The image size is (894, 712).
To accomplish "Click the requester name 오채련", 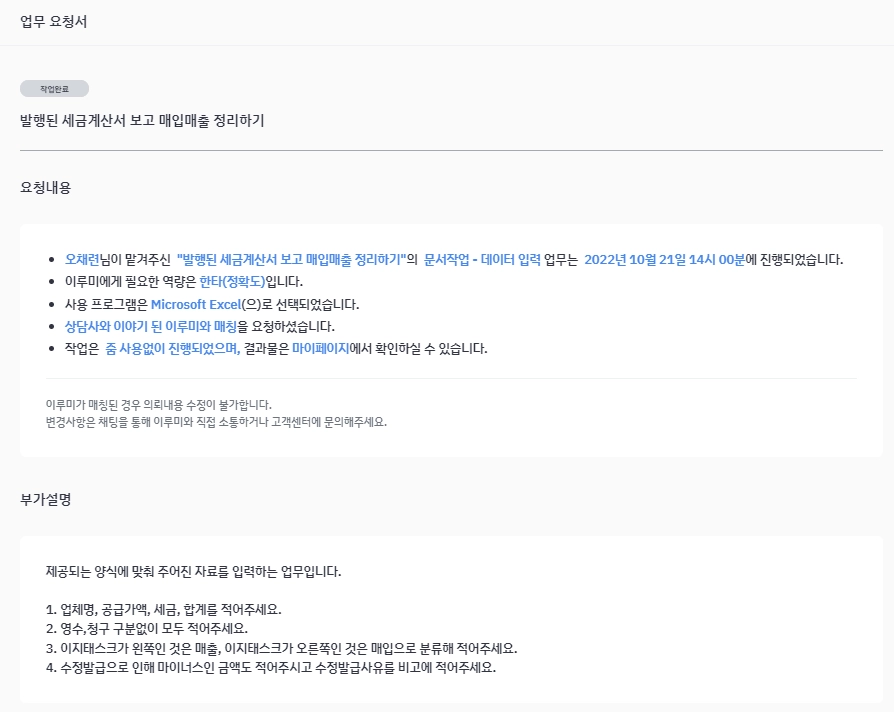I will coord(82,259).
